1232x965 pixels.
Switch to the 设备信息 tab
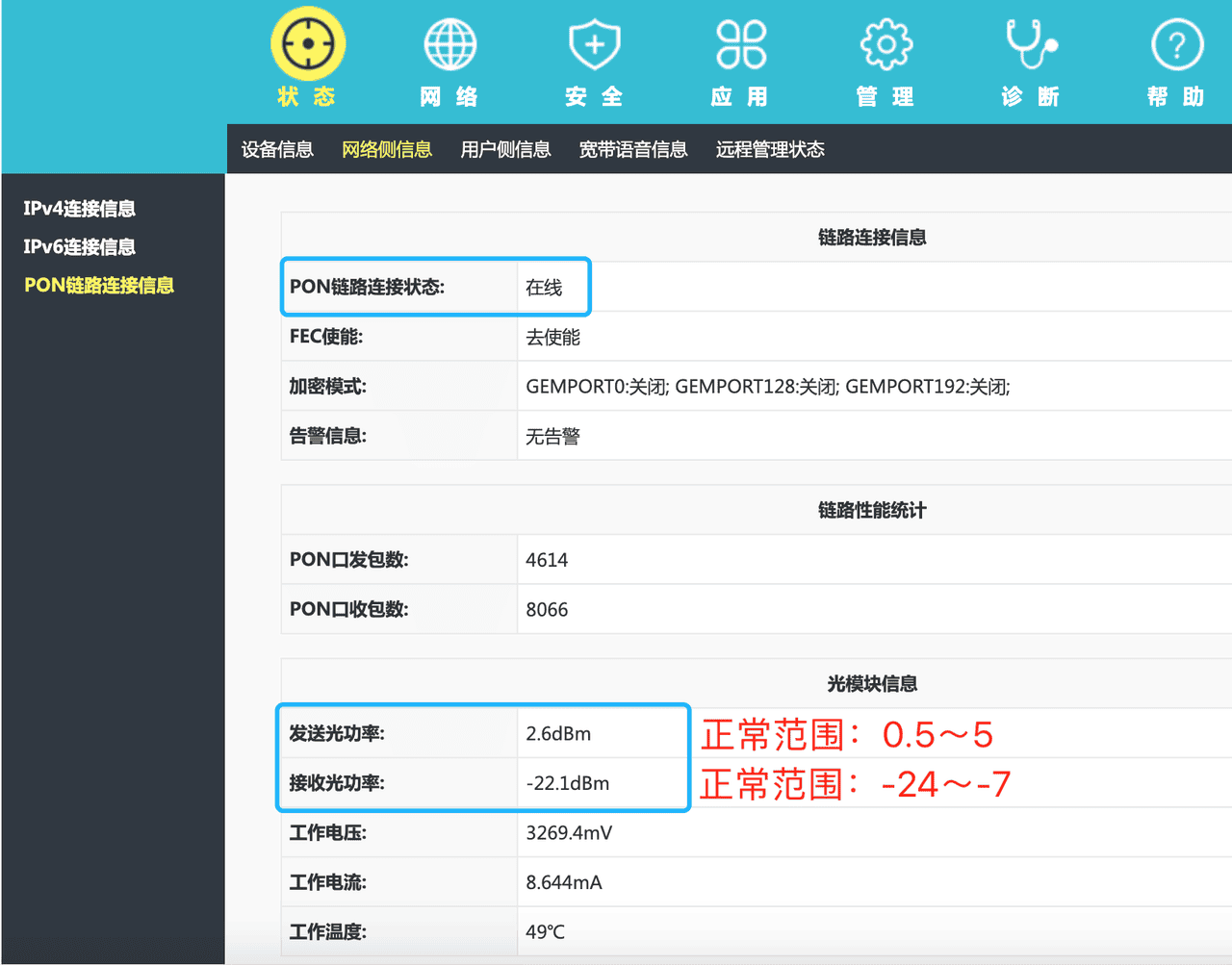click(277, 149)
